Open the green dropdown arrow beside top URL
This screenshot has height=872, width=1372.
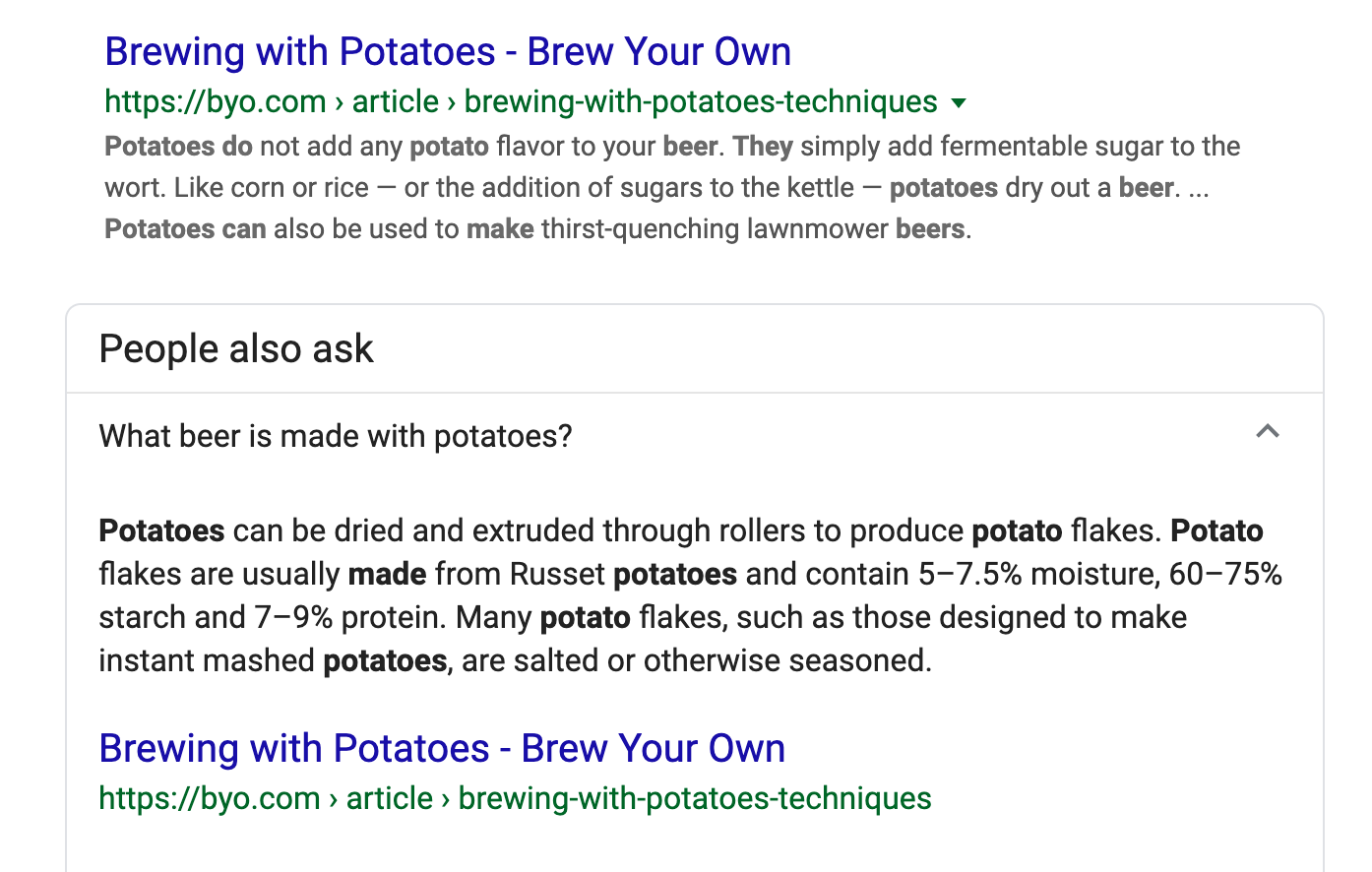coord(959,103)
